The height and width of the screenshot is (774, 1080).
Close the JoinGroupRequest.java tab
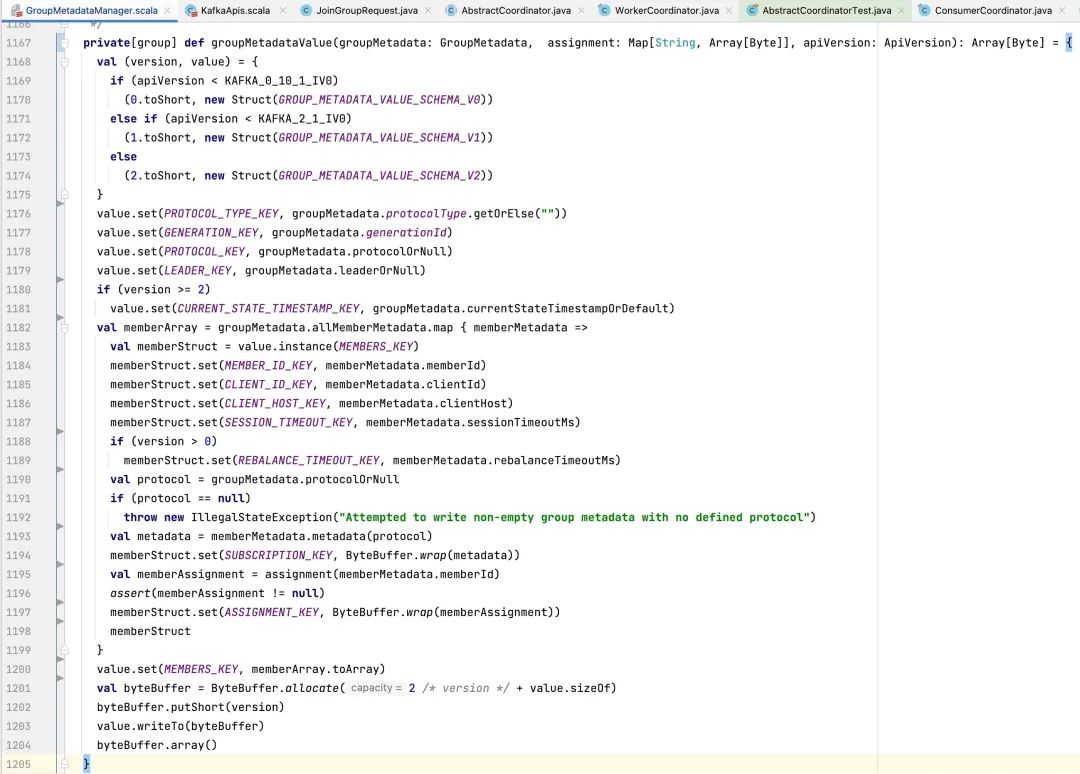(x=428, y=10)
